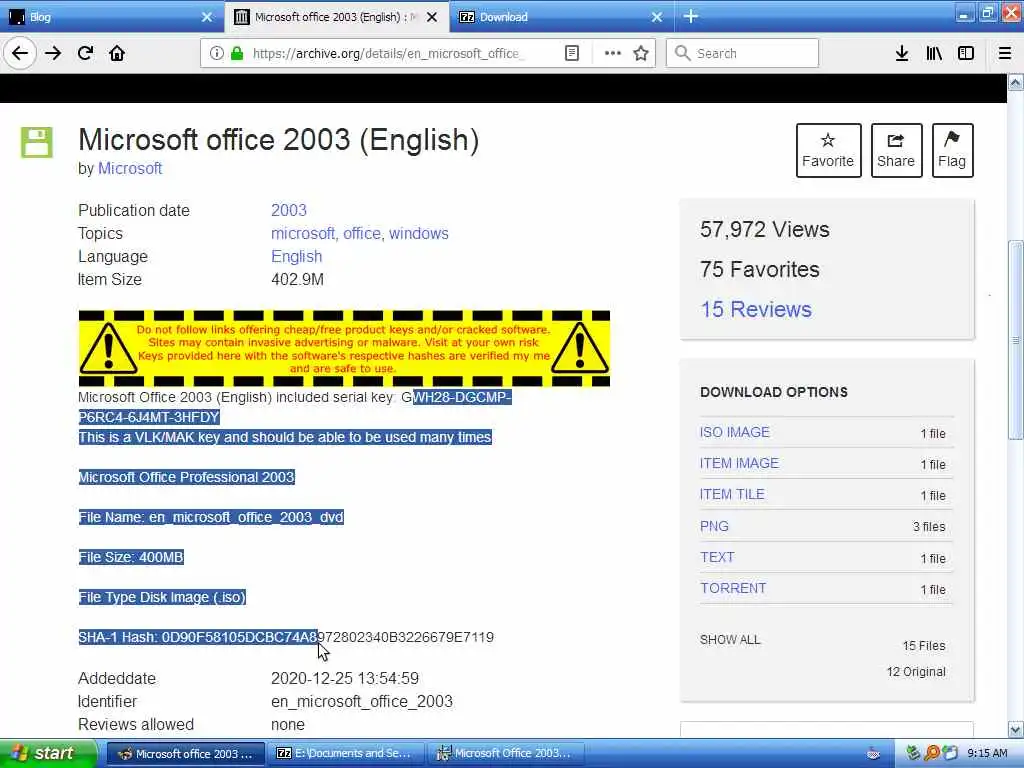Click the SHA-1 Hash line
The width and height of the screenshot is (1024, 768).
286,637
